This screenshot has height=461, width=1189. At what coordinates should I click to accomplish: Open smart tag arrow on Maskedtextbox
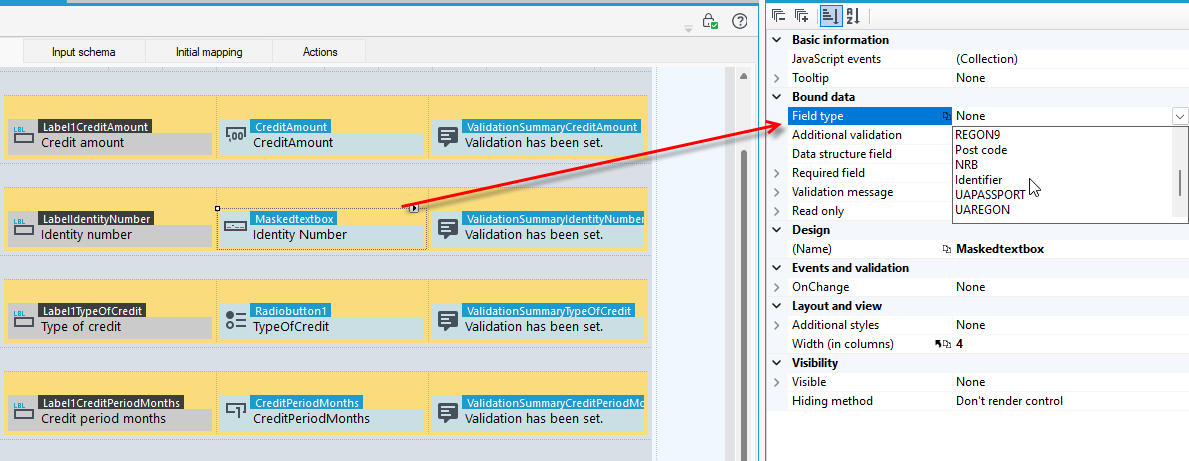point(414,208)
